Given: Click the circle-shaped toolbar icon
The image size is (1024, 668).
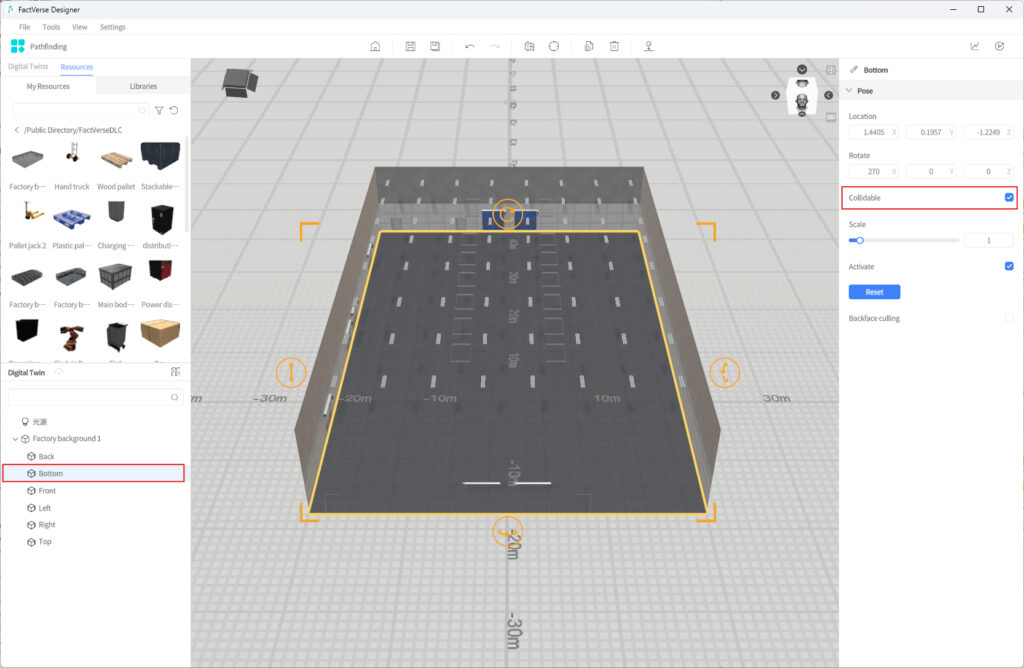Looking at the screenshot, I should [x=554, y=46].
